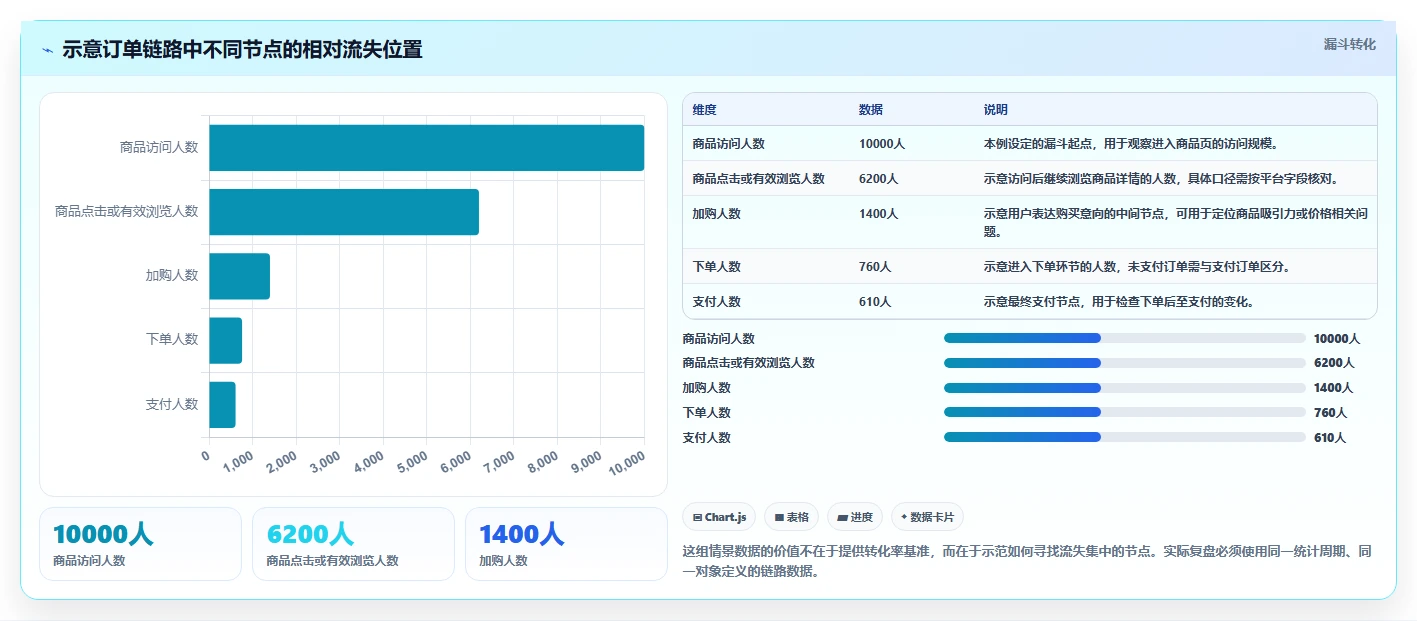The image size is (1417, 621).
Task: Click the 5,000 axis tick label
Action: click(413, 462)
